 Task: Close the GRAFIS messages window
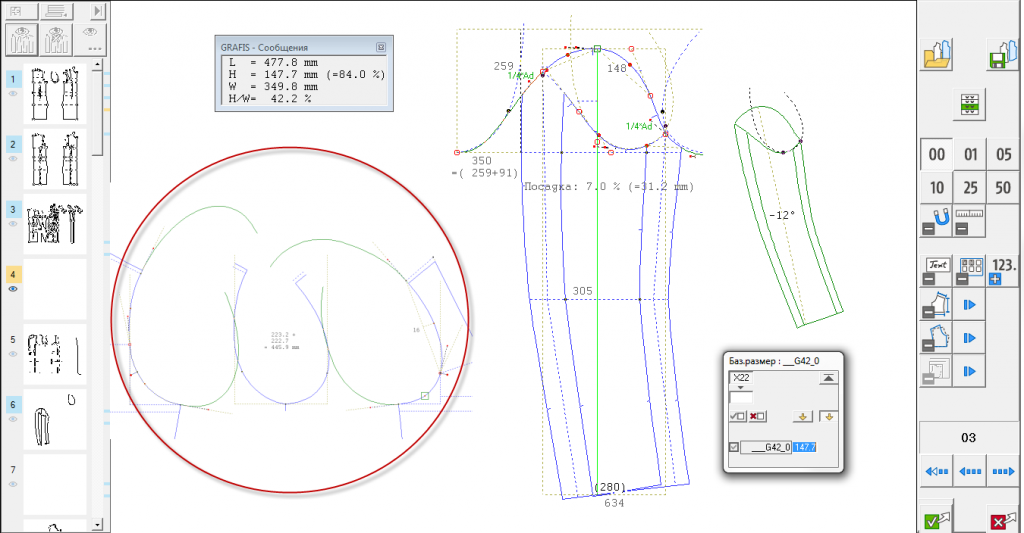[380, 47]
